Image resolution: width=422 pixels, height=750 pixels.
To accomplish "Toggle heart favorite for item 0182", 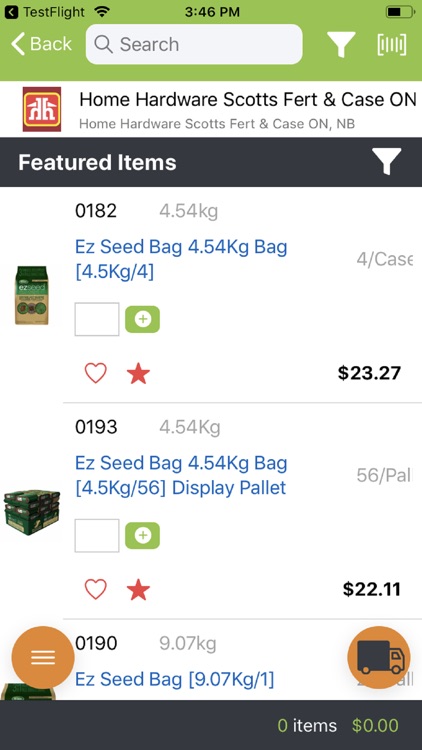I will click(96, 373).
